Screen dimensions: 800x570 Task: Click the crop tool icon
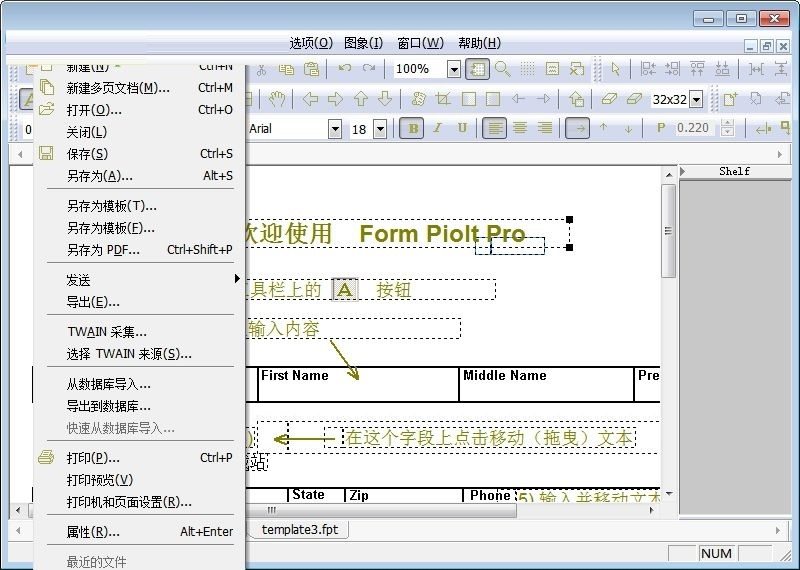[443, 99]
